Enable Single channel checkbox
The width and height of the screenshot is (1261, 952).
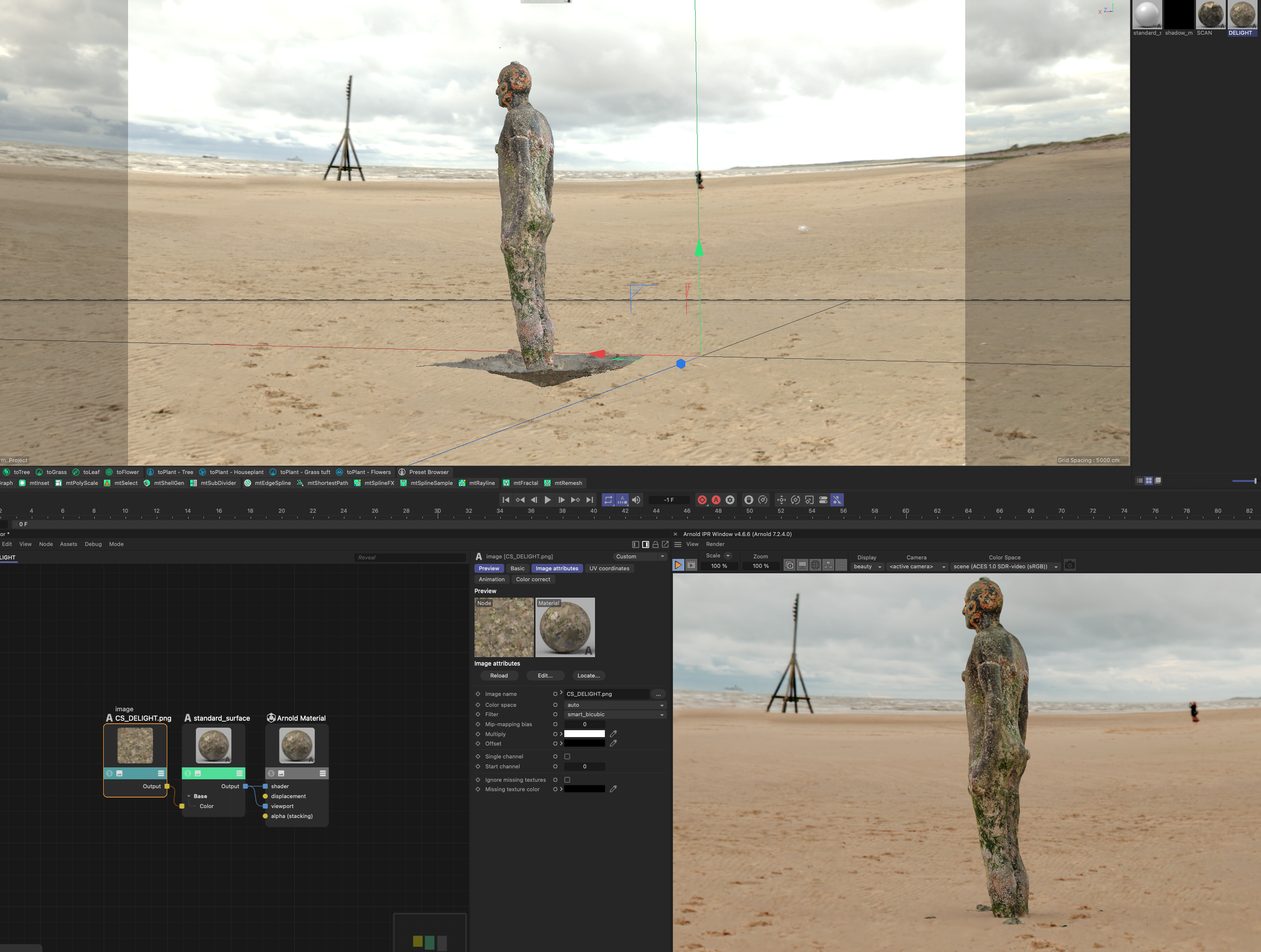pyautogui.click(x=567, y=756)
